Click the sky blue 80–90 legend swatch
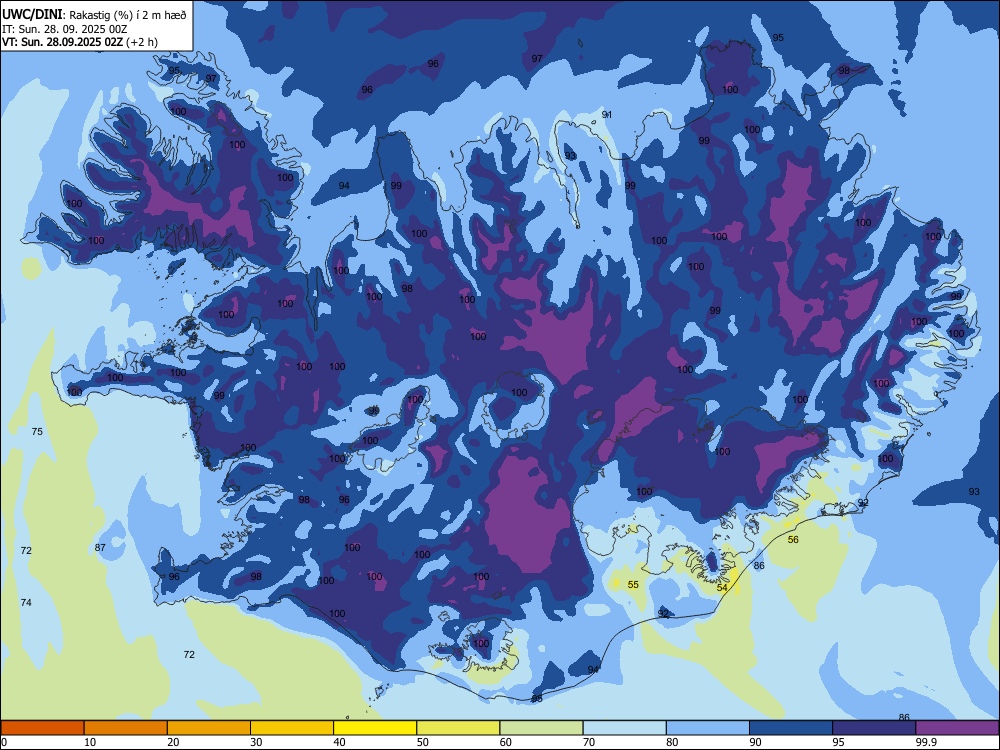 pos(708,728)
